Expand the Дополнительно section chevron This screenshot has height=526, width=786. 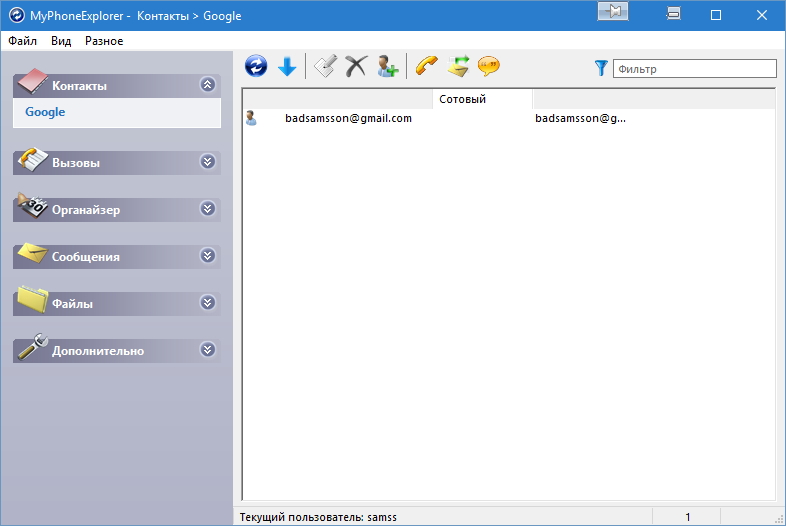click(208, 349)
